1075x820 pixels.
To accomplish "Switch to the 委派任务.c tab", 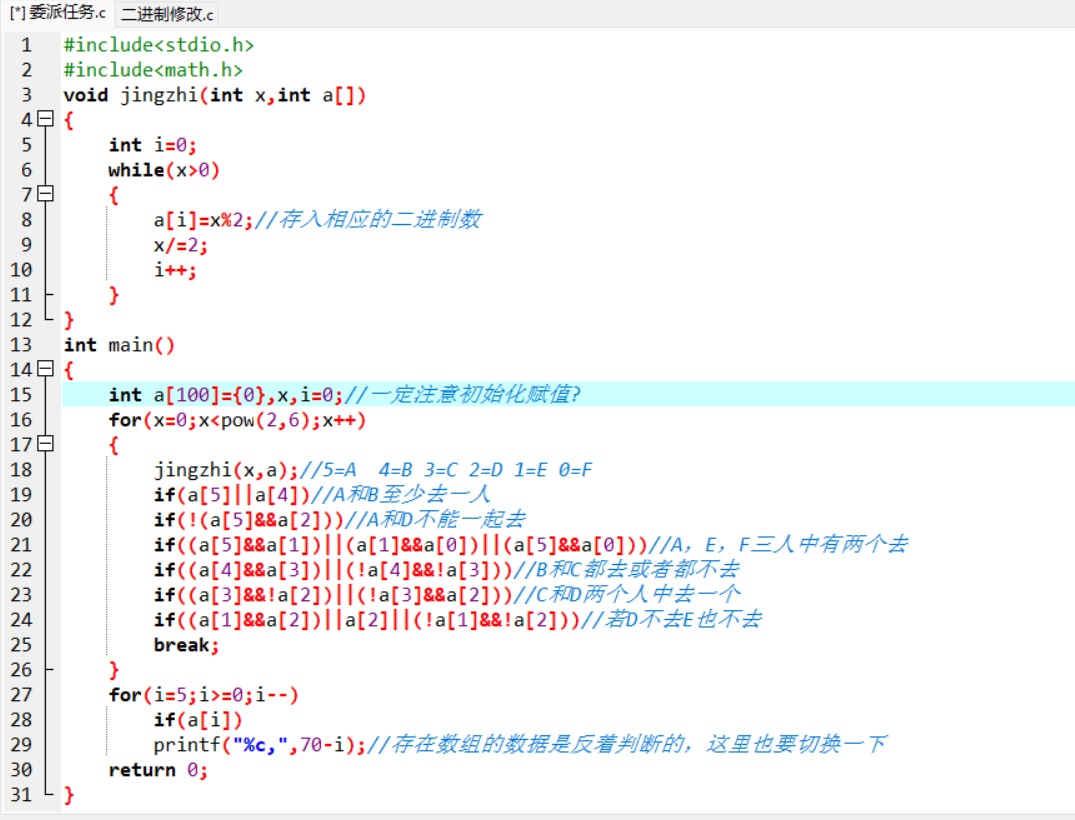I will coord(58,13).
